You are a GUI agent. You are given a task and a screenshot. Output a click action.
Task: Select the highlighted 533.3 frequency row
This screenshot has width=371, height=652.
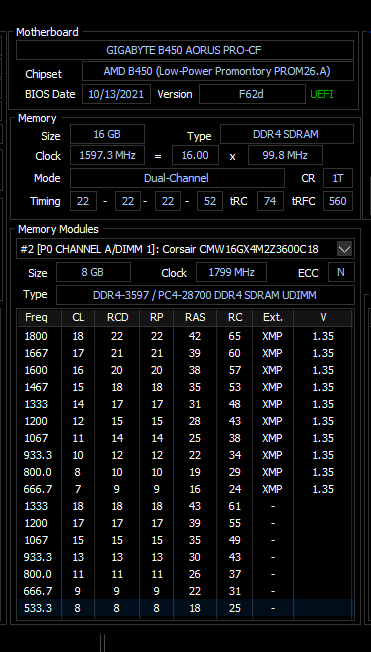point(185,608)
